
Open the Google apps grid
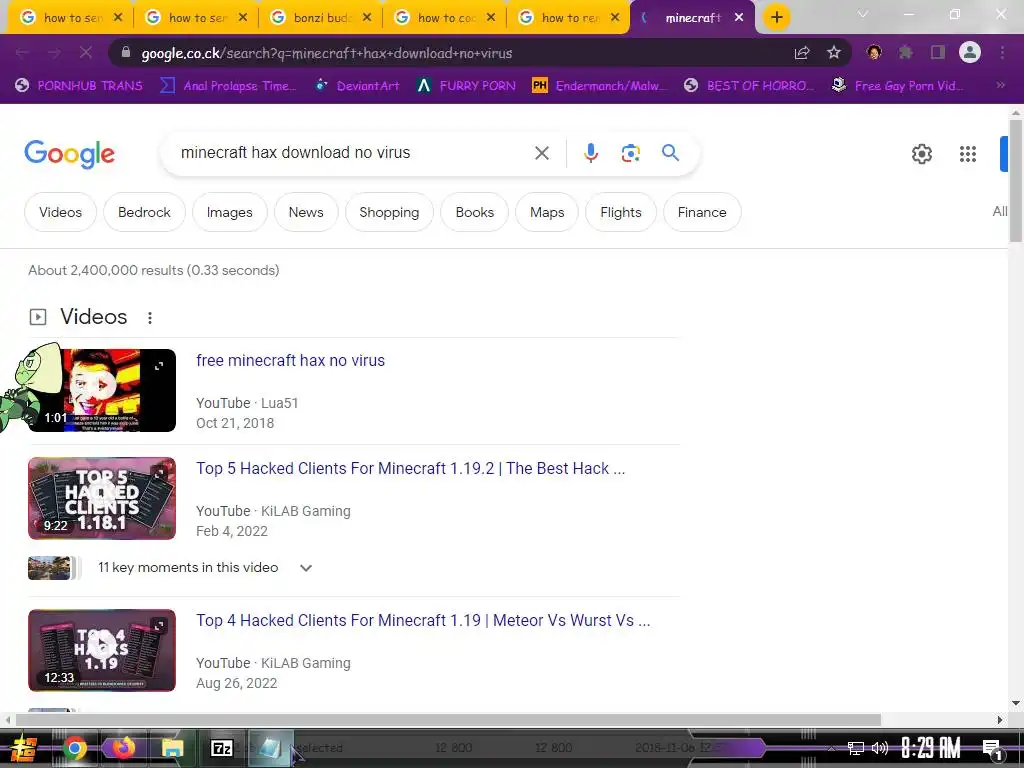click(967, 153)
